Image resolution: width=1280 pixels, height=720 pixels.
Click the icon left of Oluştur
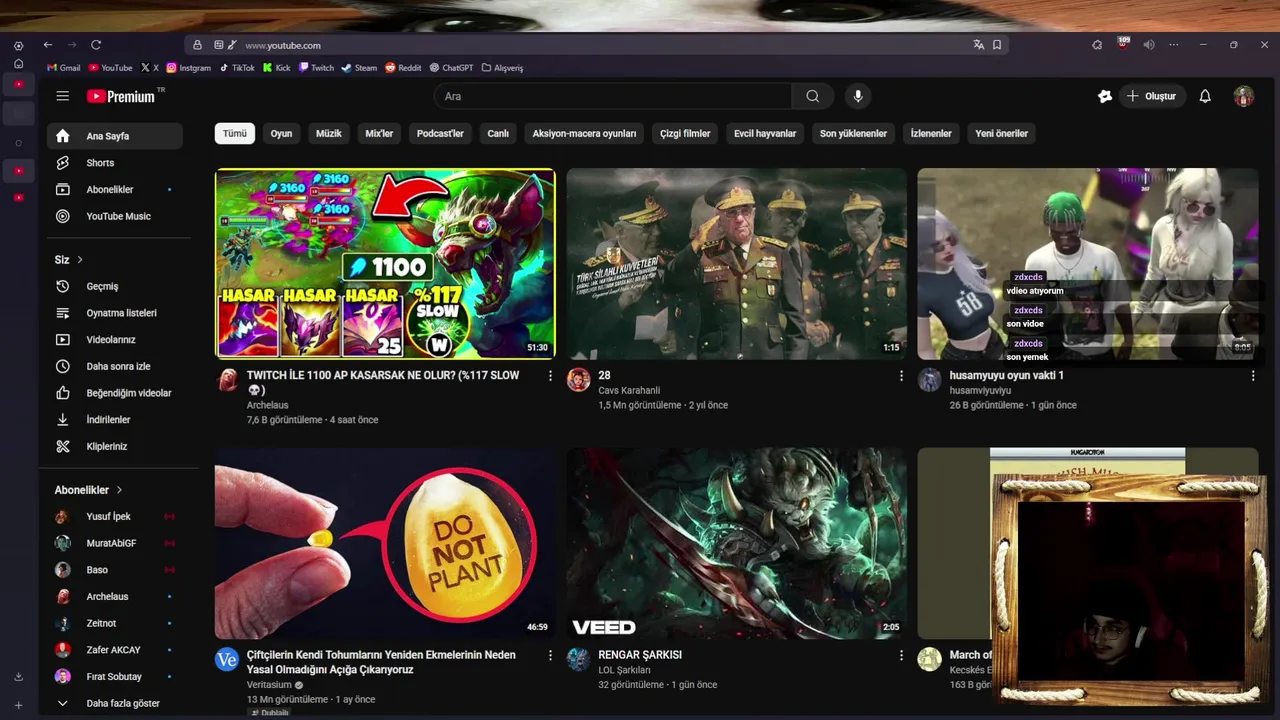click(x=1104, y=96)
